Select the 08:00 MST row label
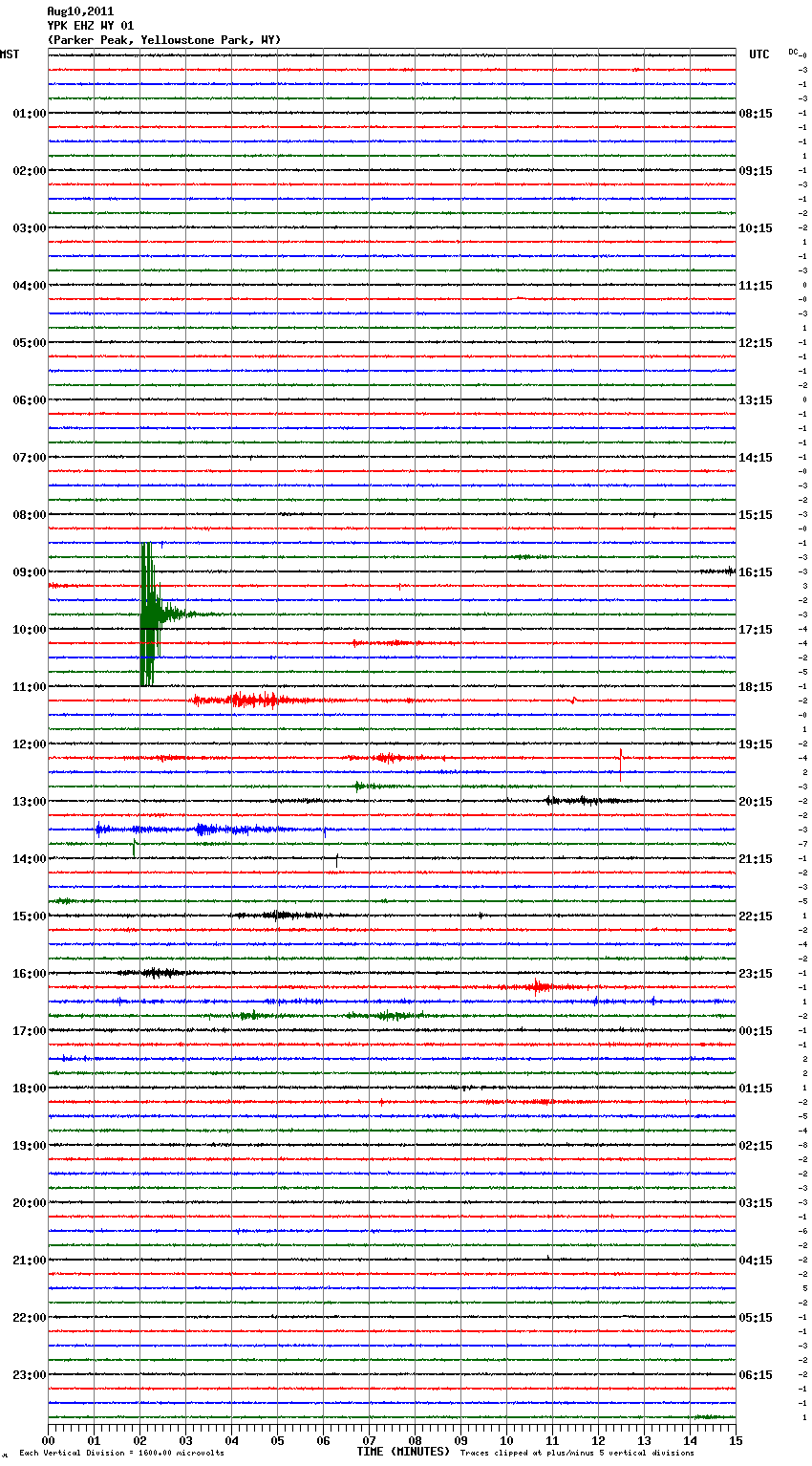 point(30,515)
